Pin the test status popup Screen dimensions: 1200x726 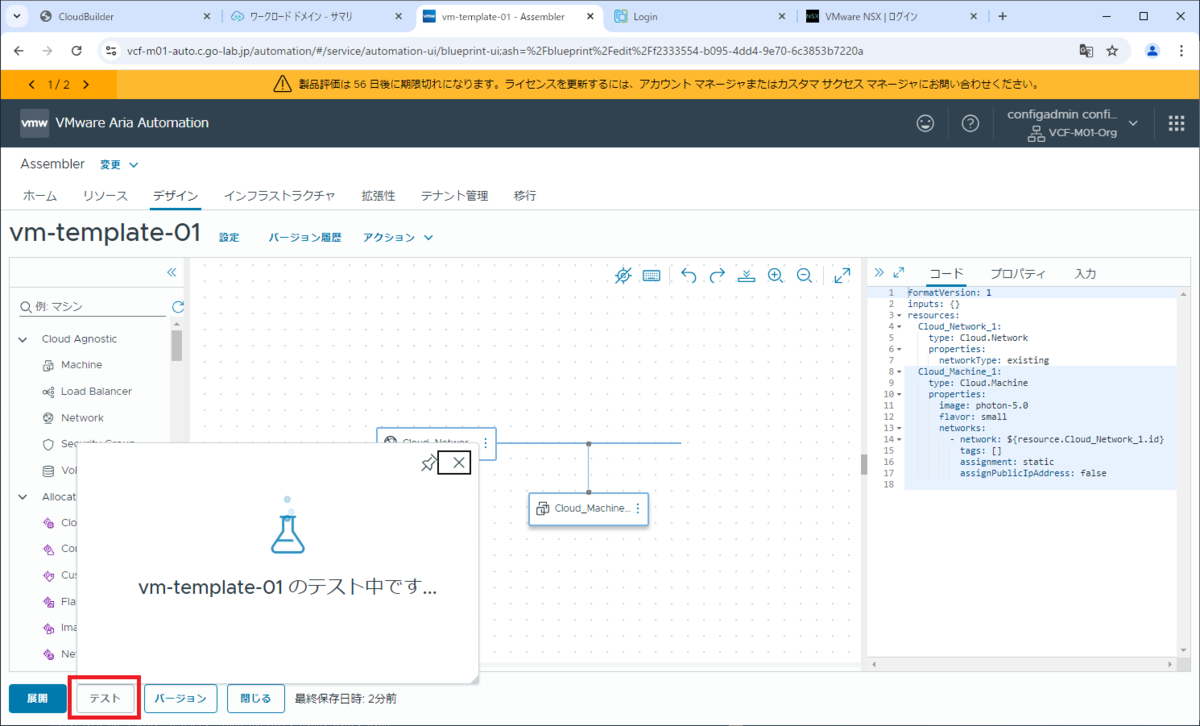(428, 462)
